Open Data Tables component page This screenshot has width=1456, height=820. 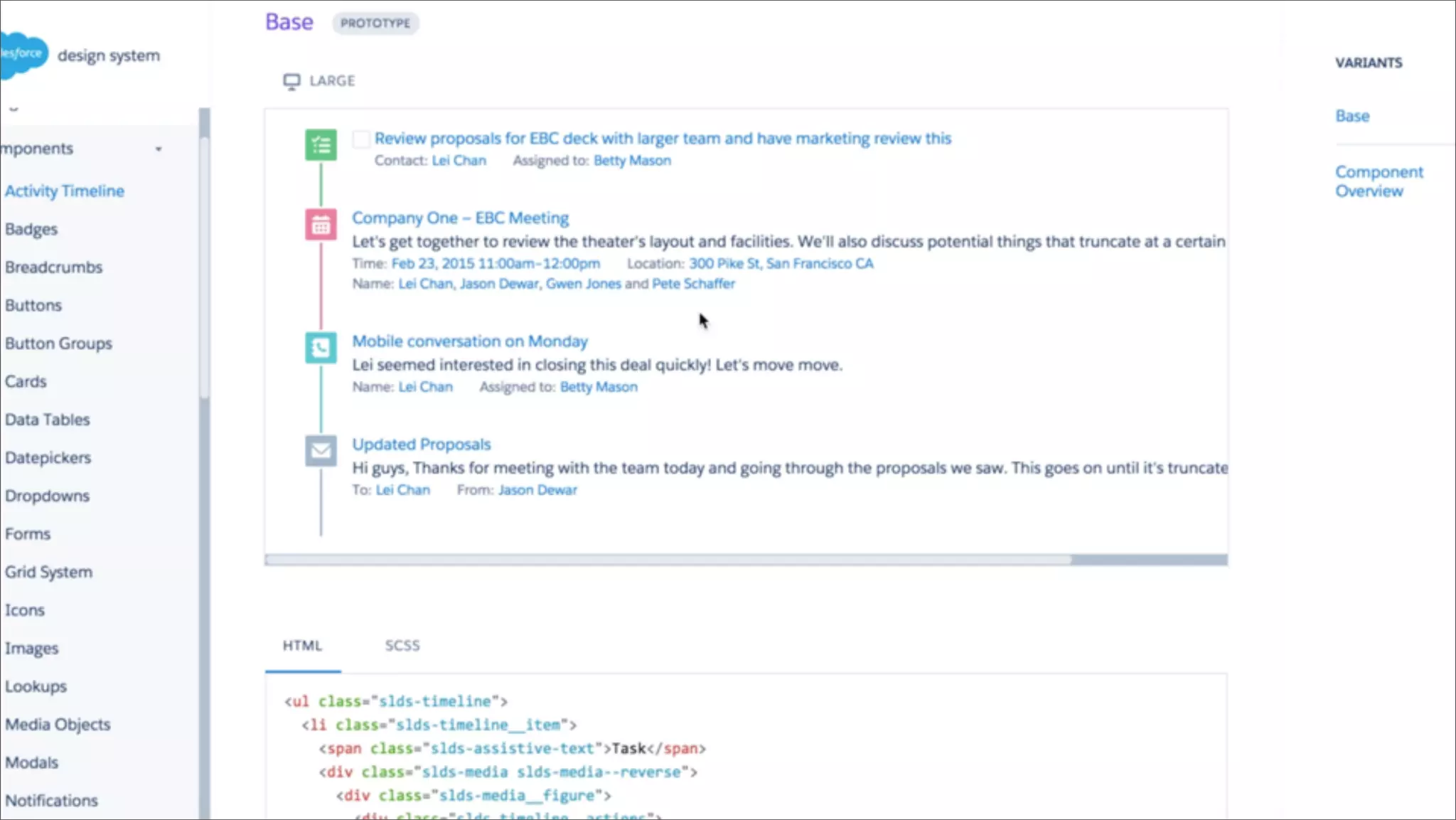click(x=48, y=420)
